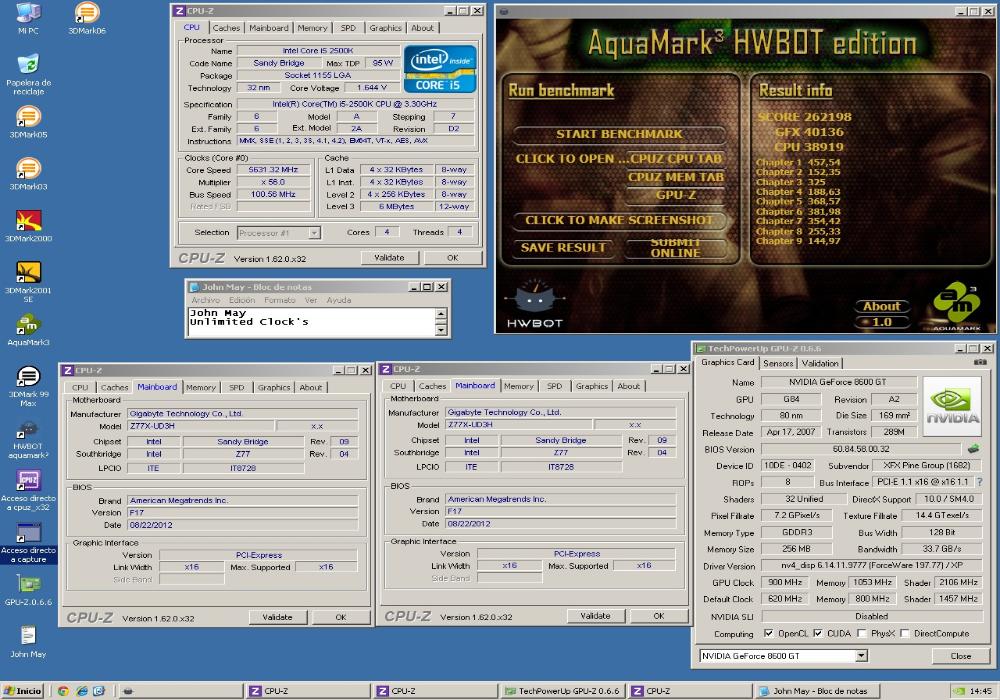Open the Graphics tab in top CPU-Z
1000x700 pixels.
(385, 28)
